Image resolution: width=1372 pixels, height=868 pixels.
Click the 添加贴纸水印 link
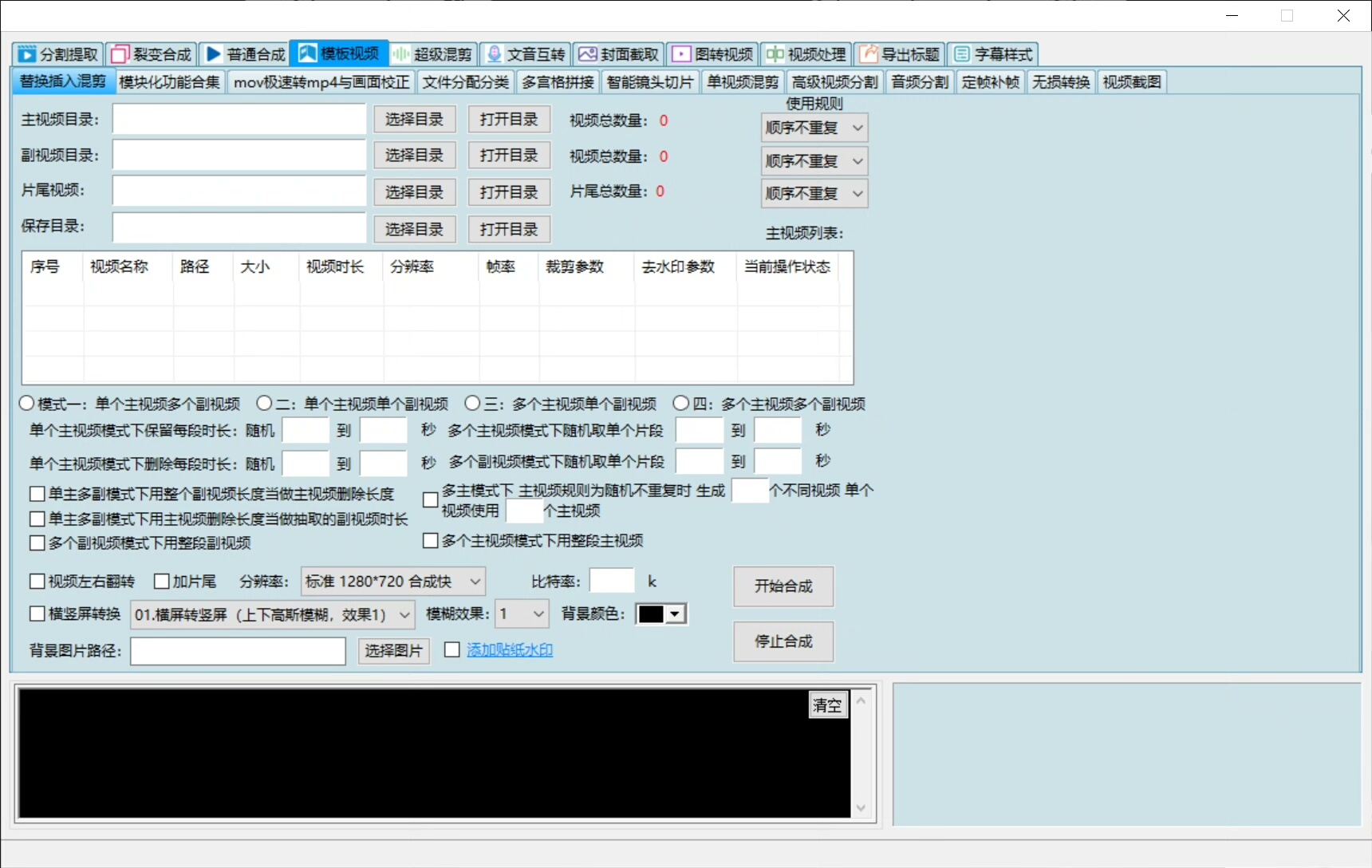509,650
